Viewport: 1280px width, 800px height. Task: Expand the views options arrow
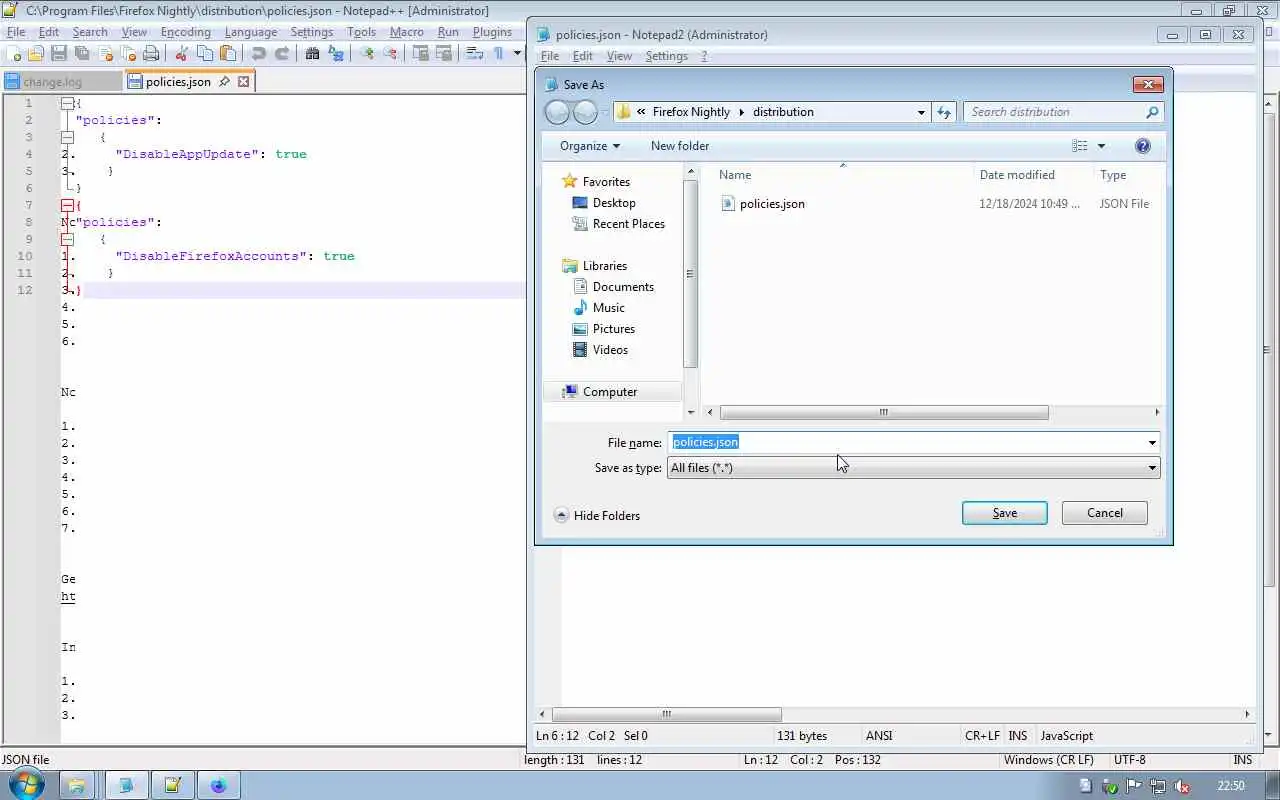[1101, 146]
